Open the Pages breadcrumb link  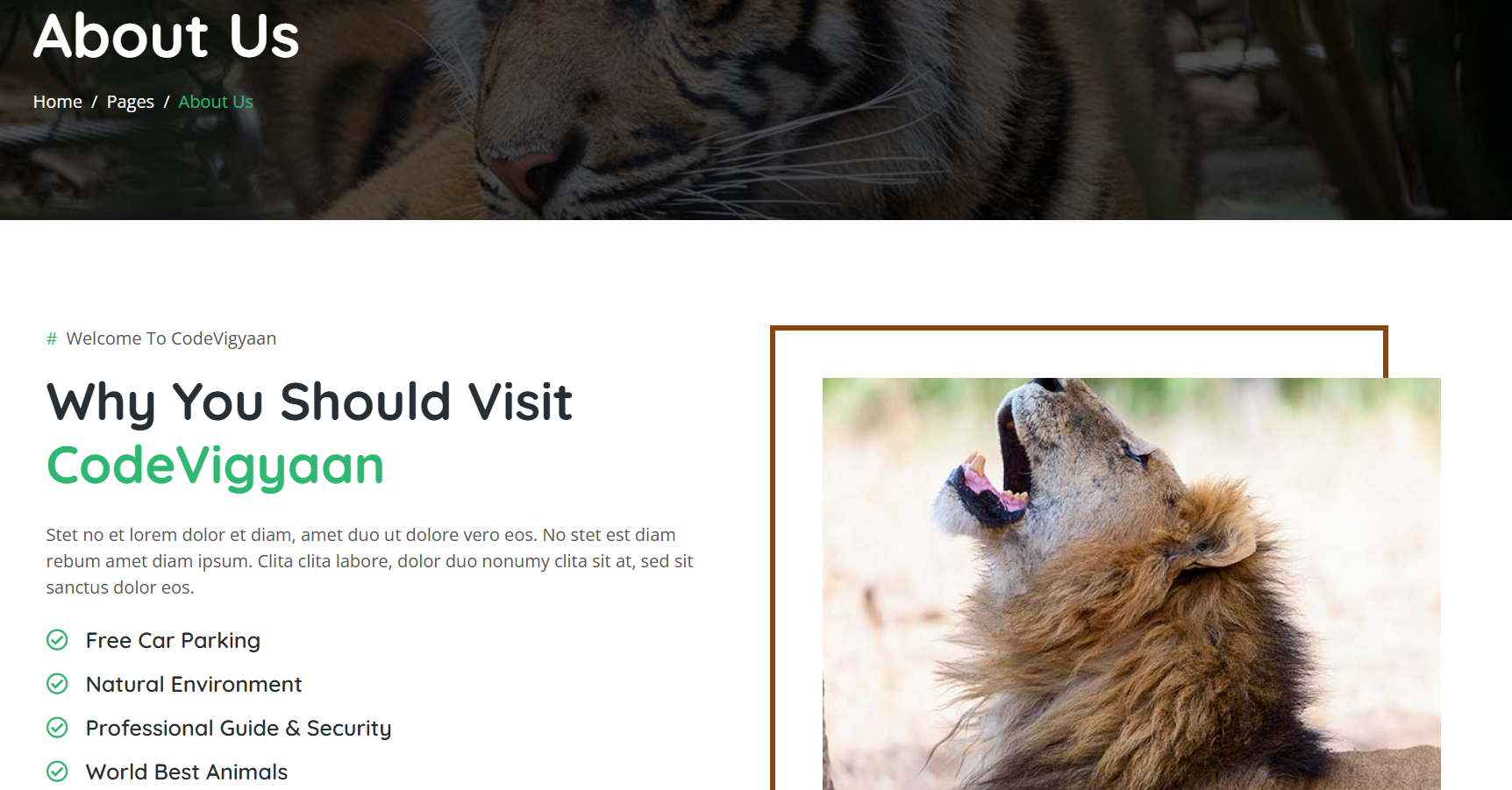[131, 102]
